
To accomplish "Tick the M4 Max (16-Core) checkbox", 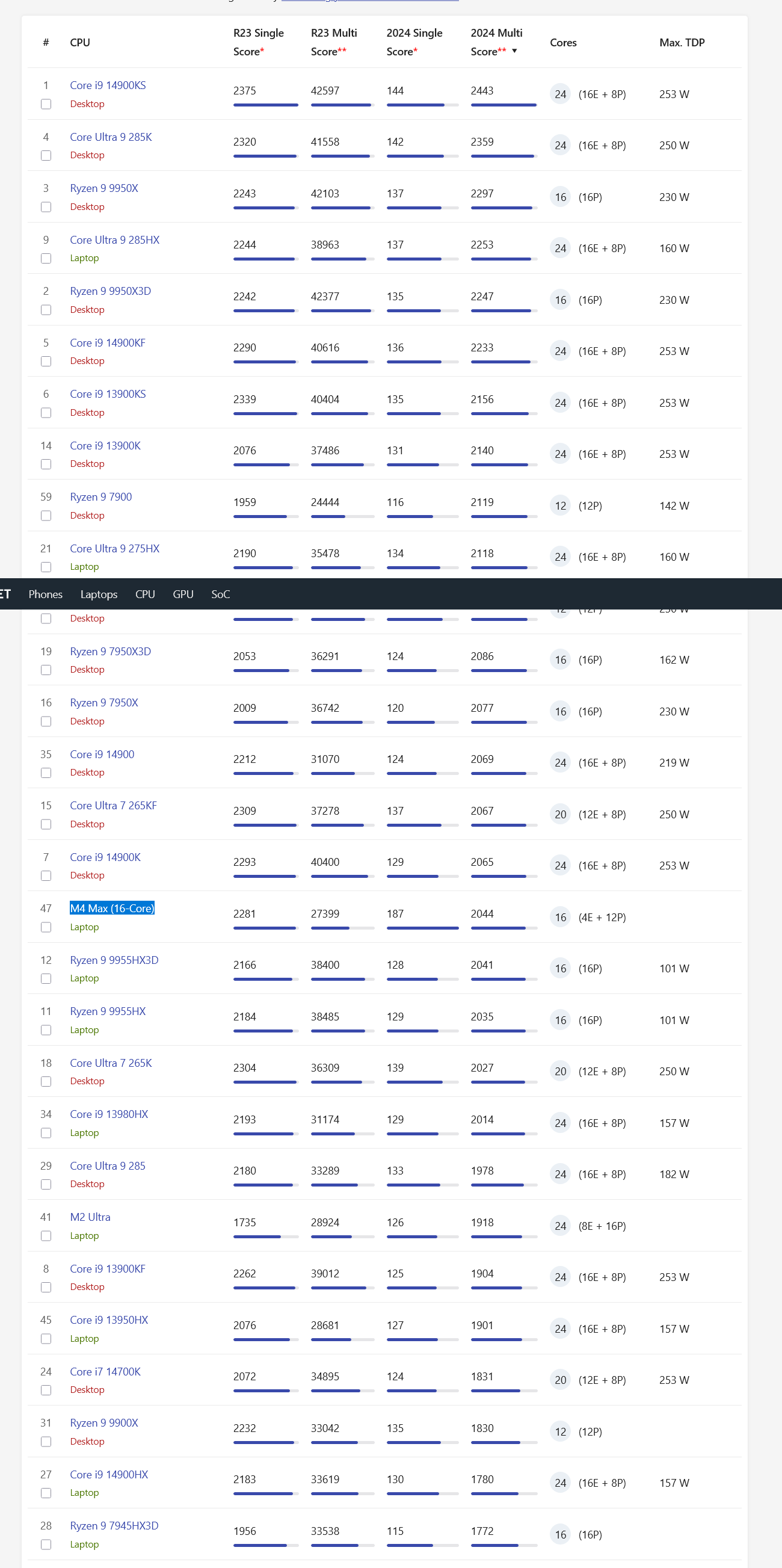I will coord(46,927).
